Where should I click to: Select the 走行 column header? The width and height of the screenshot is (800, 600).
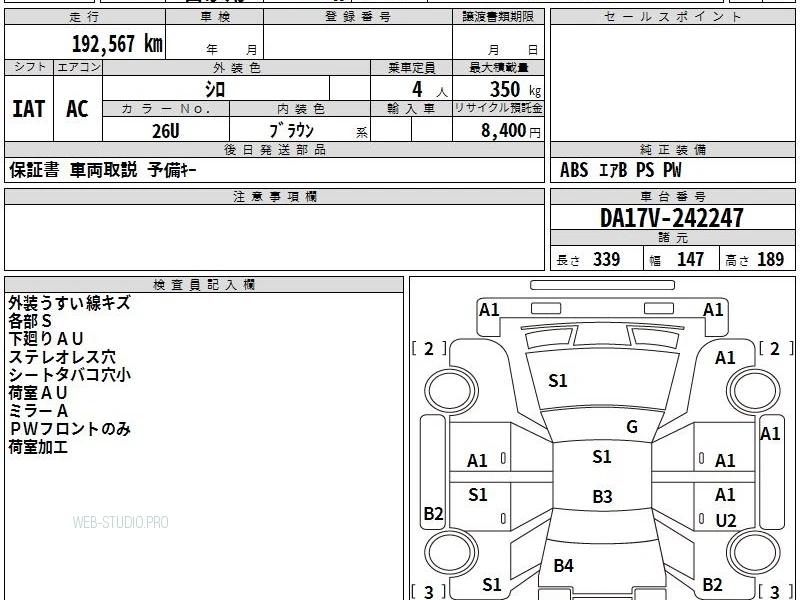click(x=85, y=17)
